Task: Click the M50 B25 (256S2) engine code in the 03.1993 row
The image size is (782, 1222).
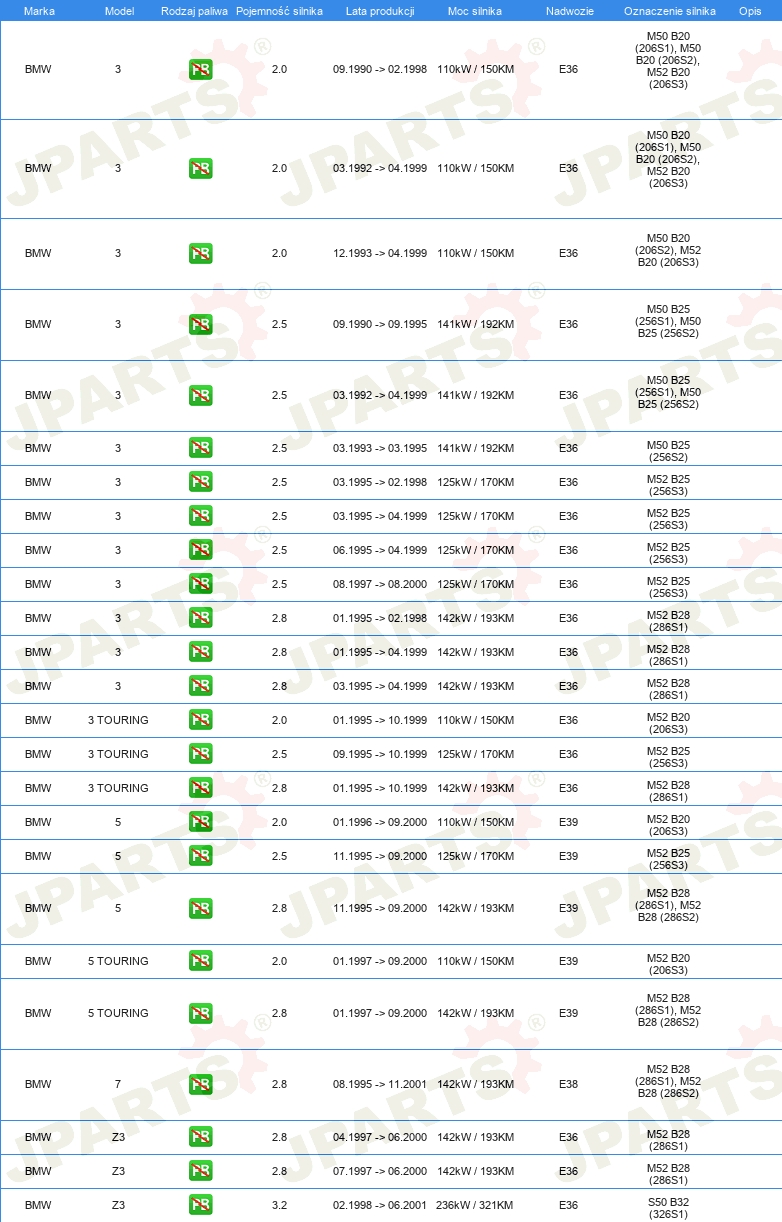Action: coord(668,451)
